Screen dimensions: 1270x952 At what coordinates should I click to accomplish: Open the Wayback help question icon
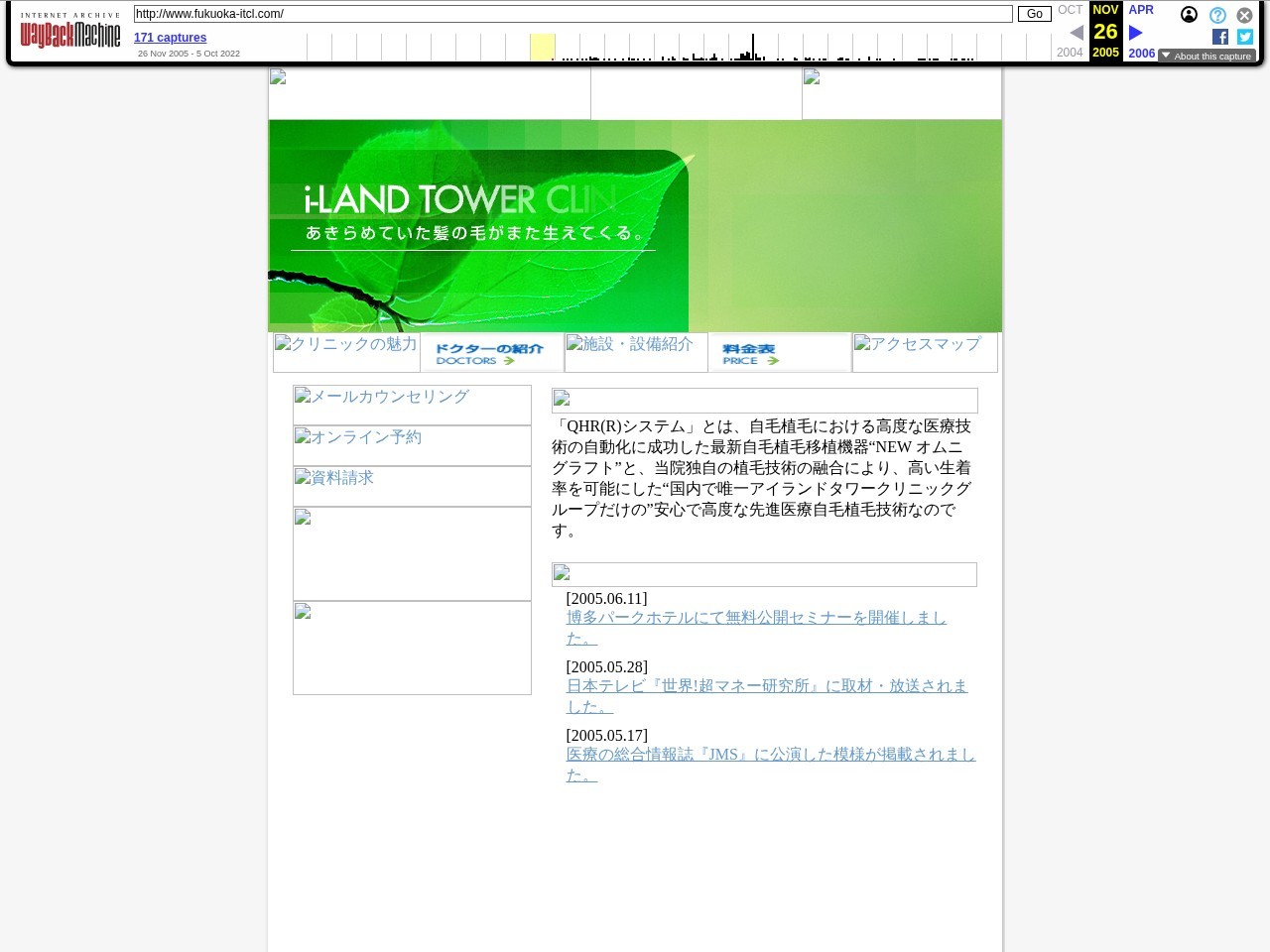[x=1217, y=15]
